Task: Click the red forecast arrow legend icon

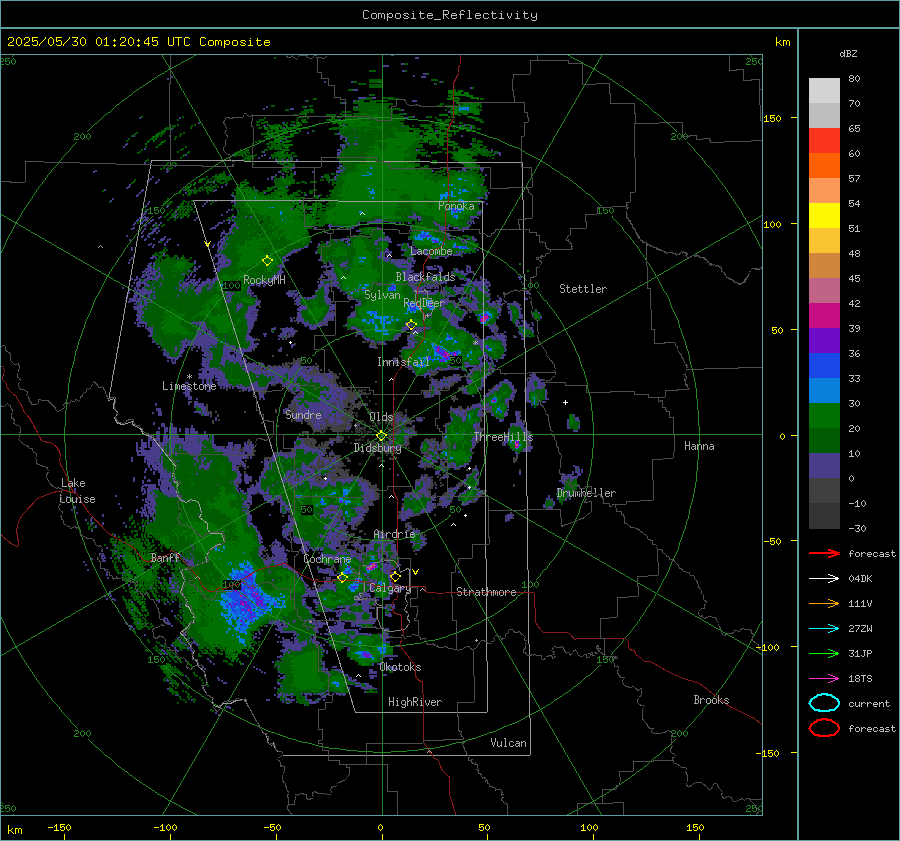Action: (824, 553)
